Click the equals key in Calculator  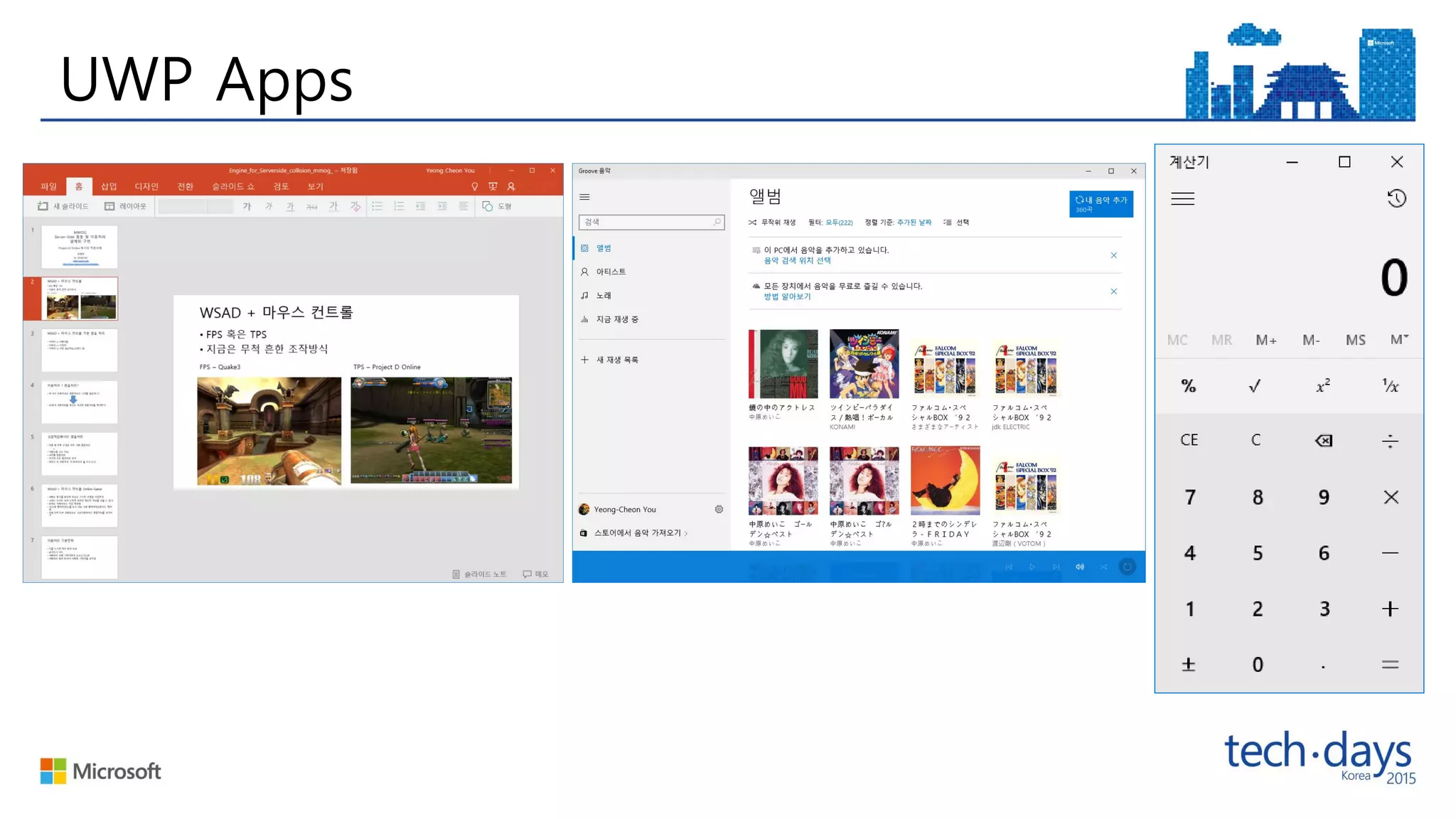coord(1391,665)
